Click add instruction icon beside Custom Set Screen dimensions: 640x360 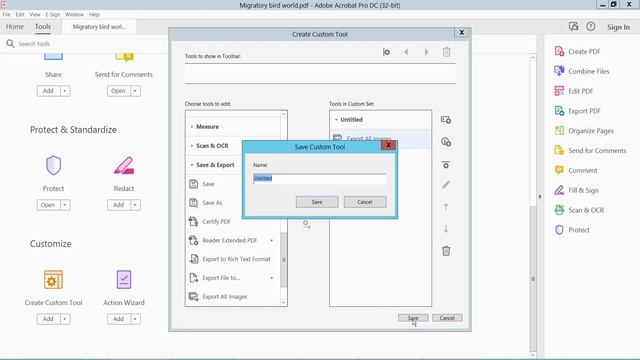tap(446, 142)
